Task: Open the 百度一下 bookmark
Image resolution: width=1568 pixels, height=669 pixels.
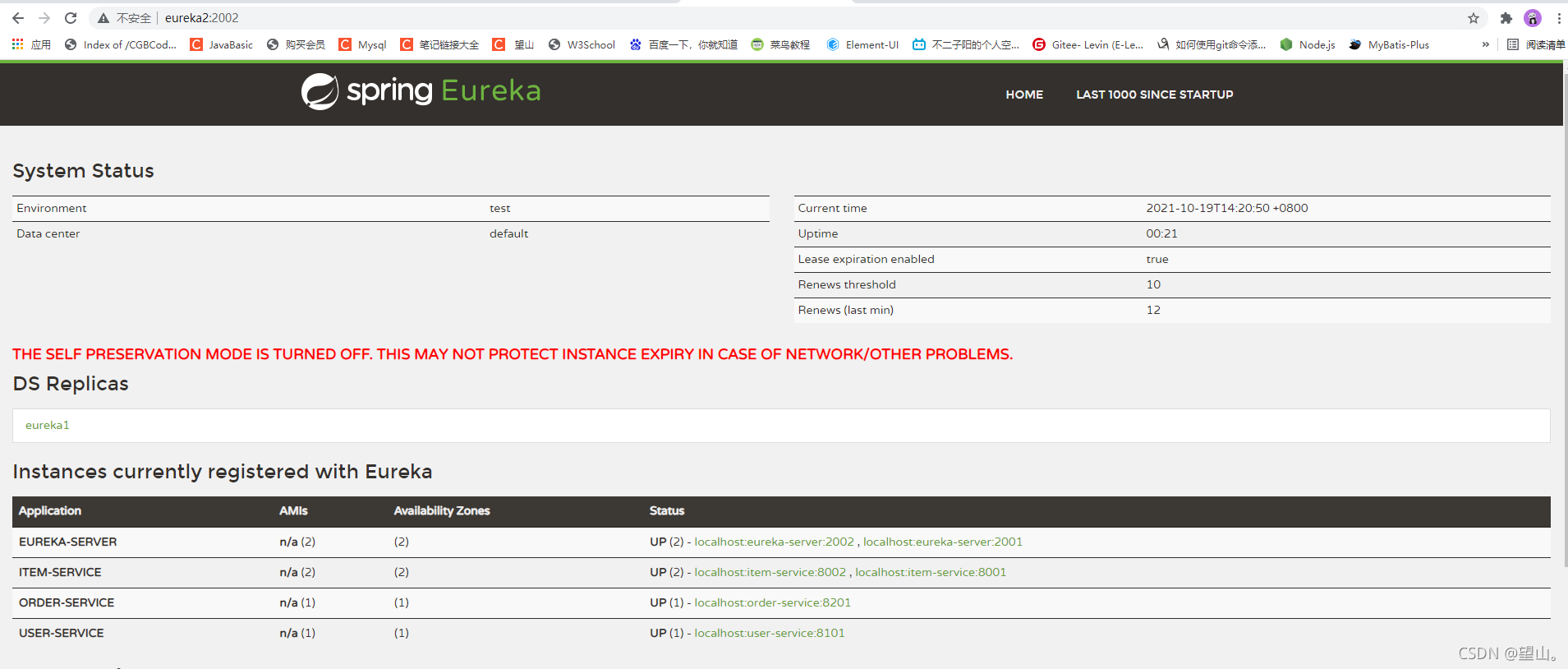Action: point(683,44)
